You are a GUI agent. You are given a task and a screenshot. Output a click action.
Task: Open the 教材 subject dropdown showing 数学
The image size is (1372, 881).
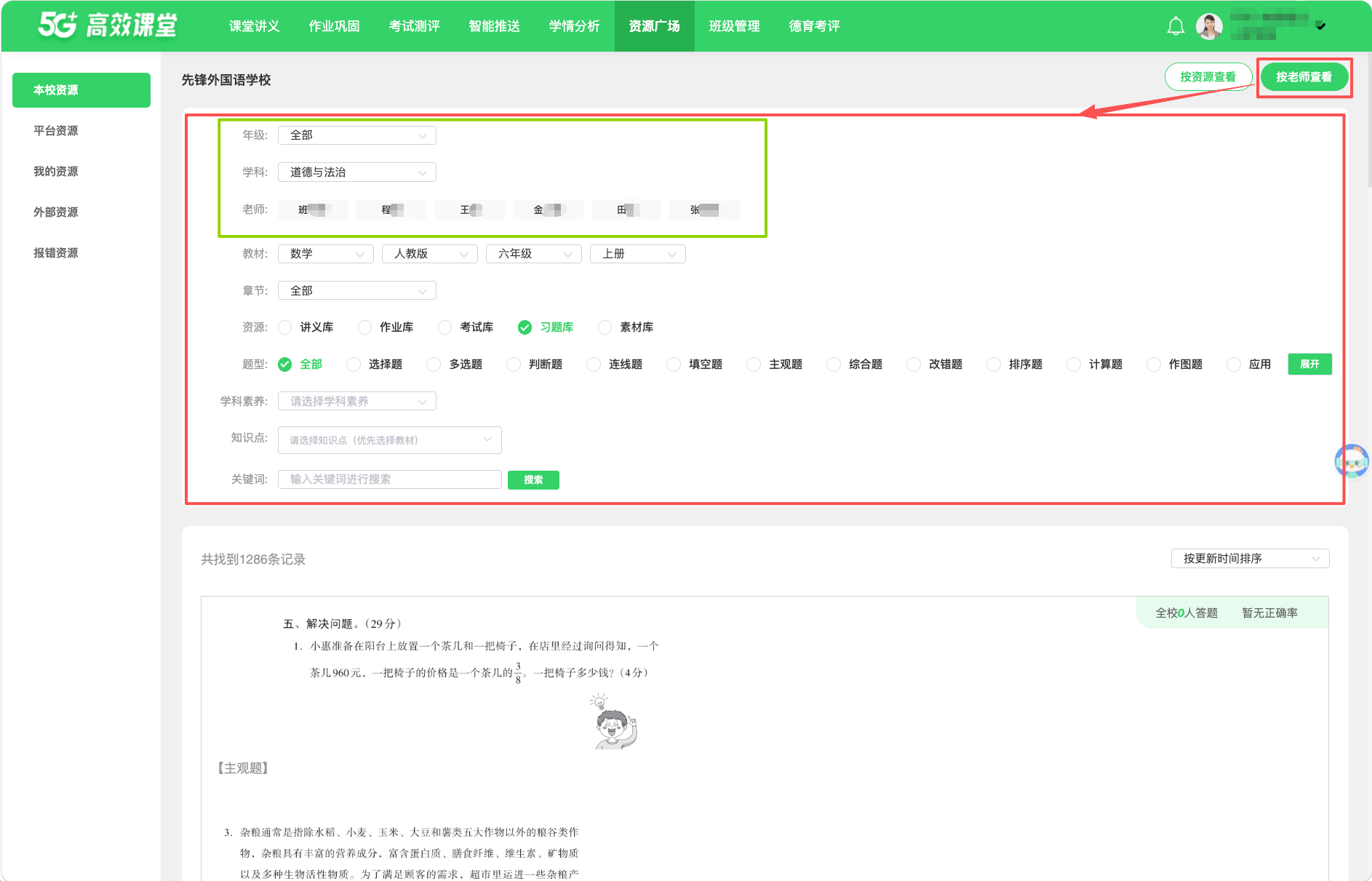pos(326,254)
